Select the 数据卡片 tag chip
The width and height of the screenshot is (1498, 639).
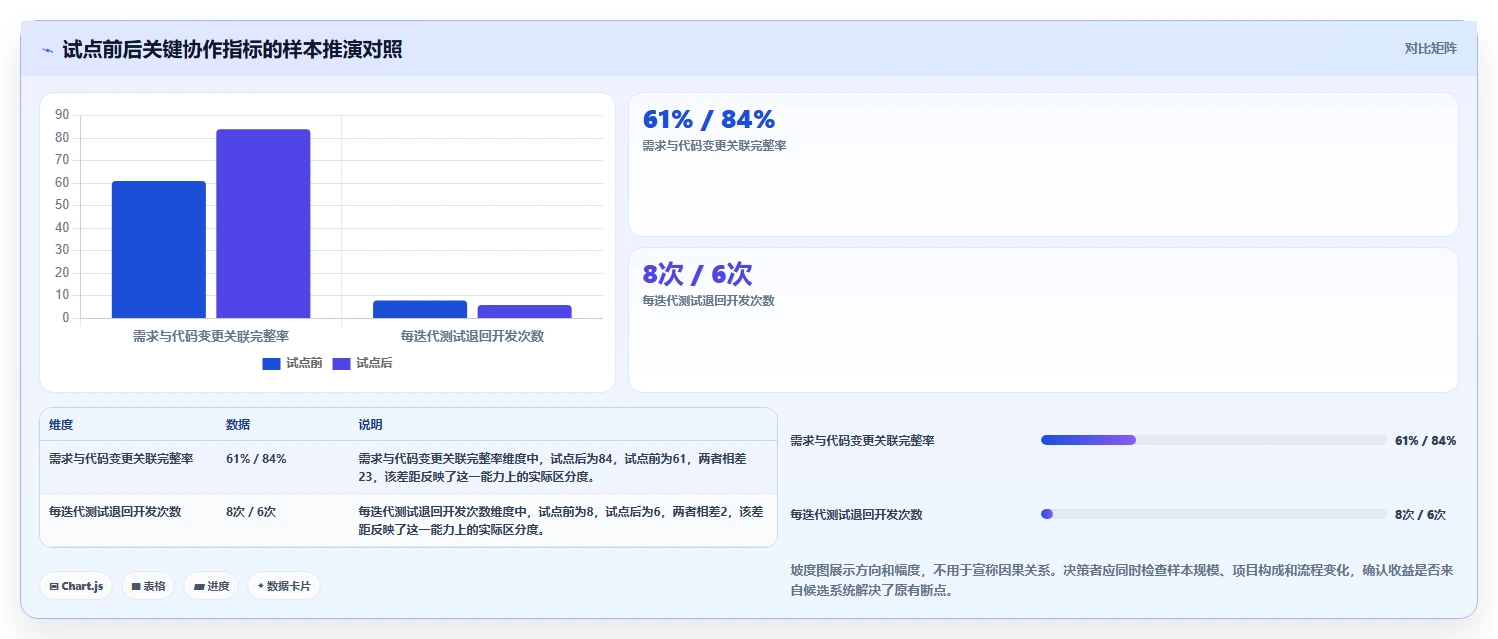(x=284, y=586)
